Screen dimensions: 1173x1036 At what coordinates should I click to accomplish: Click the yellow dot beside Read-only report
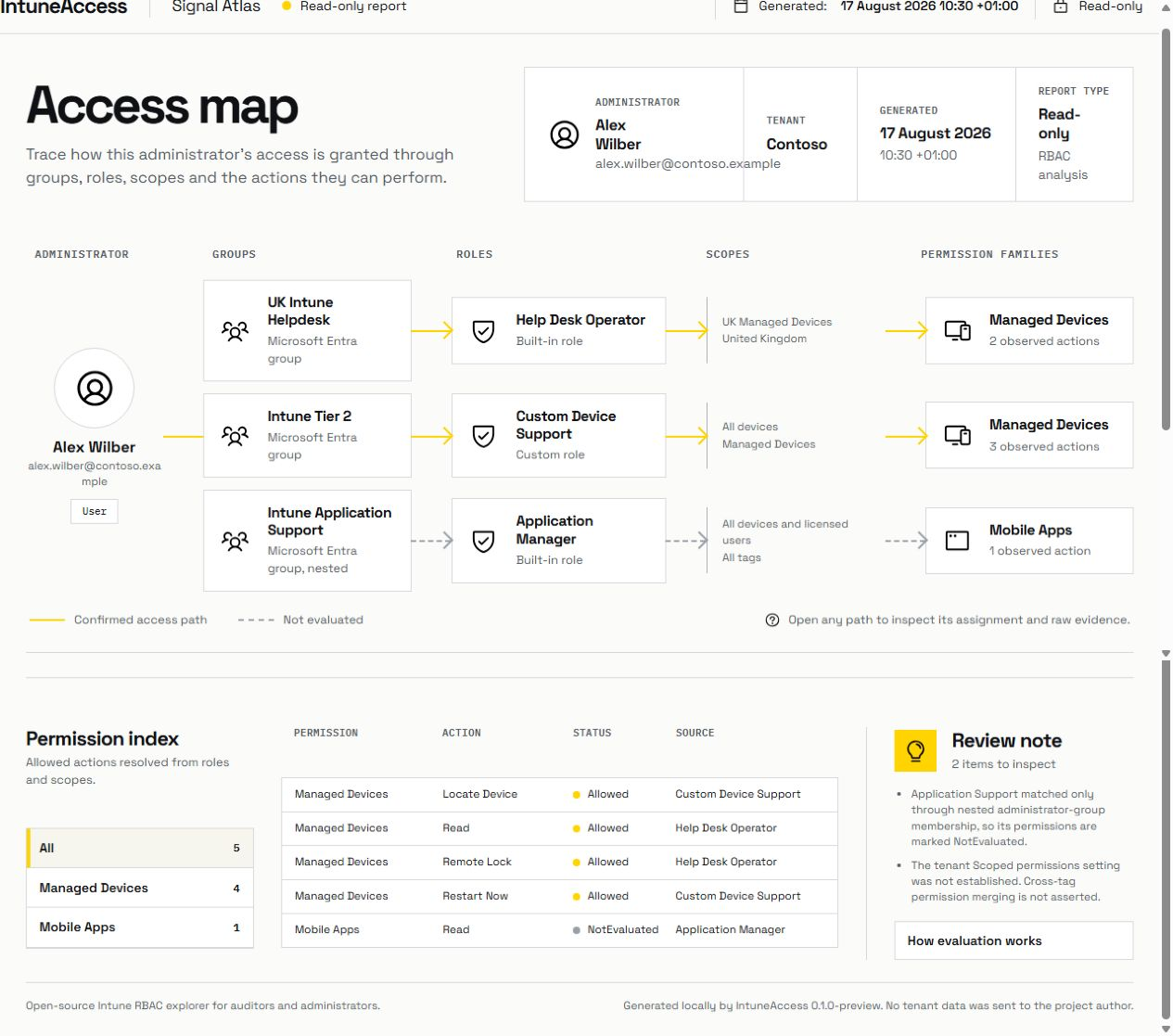pos(287,6)
